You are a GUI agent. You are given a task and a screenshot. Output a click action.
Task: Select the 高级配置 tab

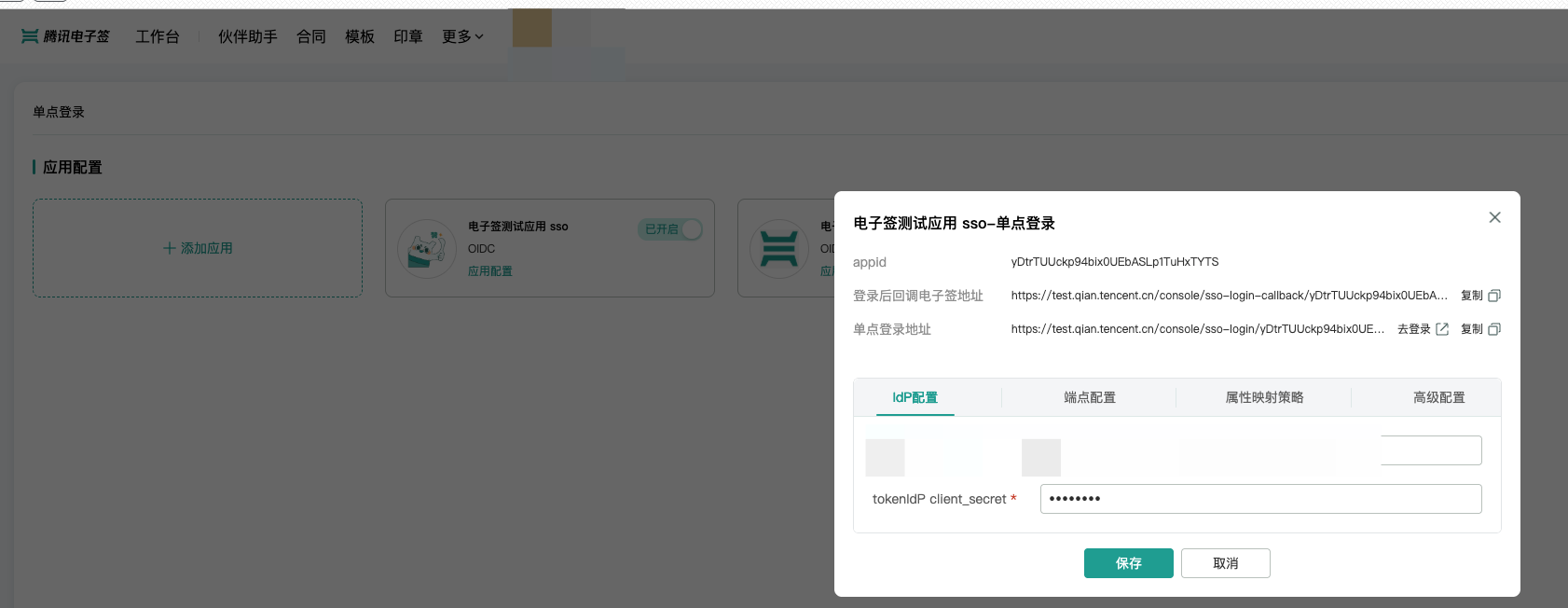click(1438, 397)
